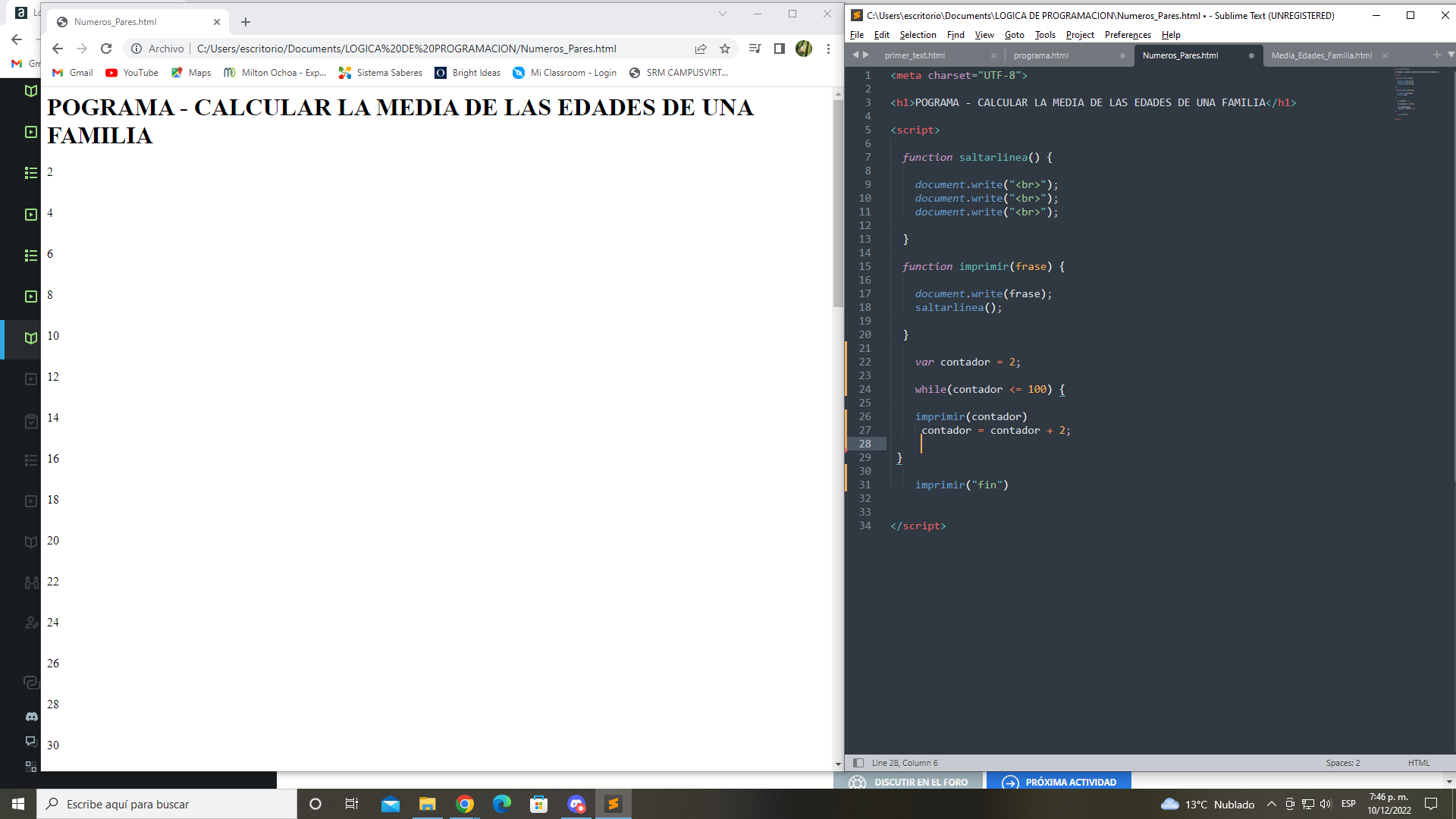This screenshot has width=1456, height=819.
Task: Open Cortana circle on taskbar
Action: coord(315,804)
